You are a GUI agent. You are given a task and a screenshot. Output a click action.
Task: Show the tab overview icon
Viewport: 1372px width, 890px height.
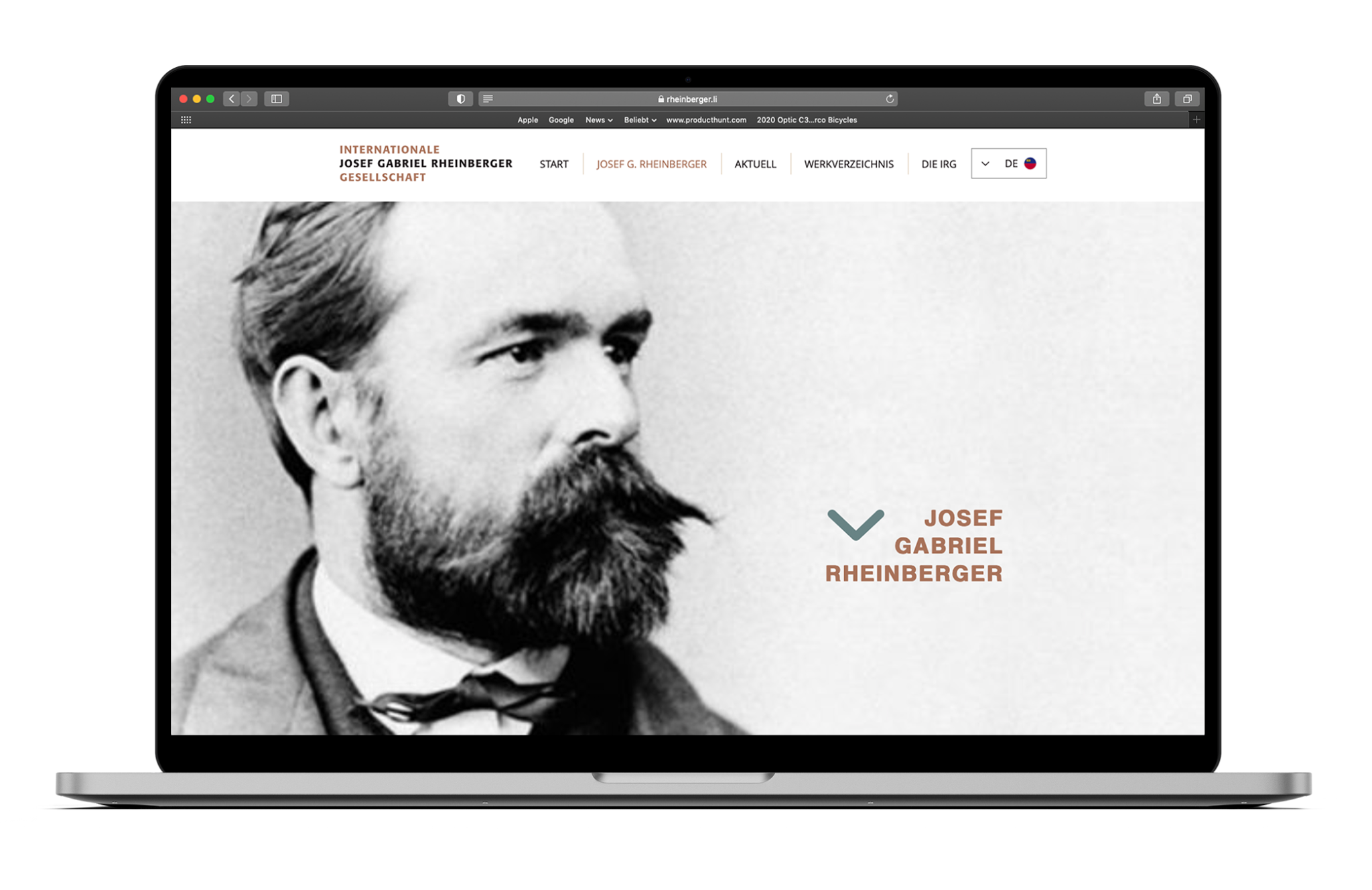1187,99
